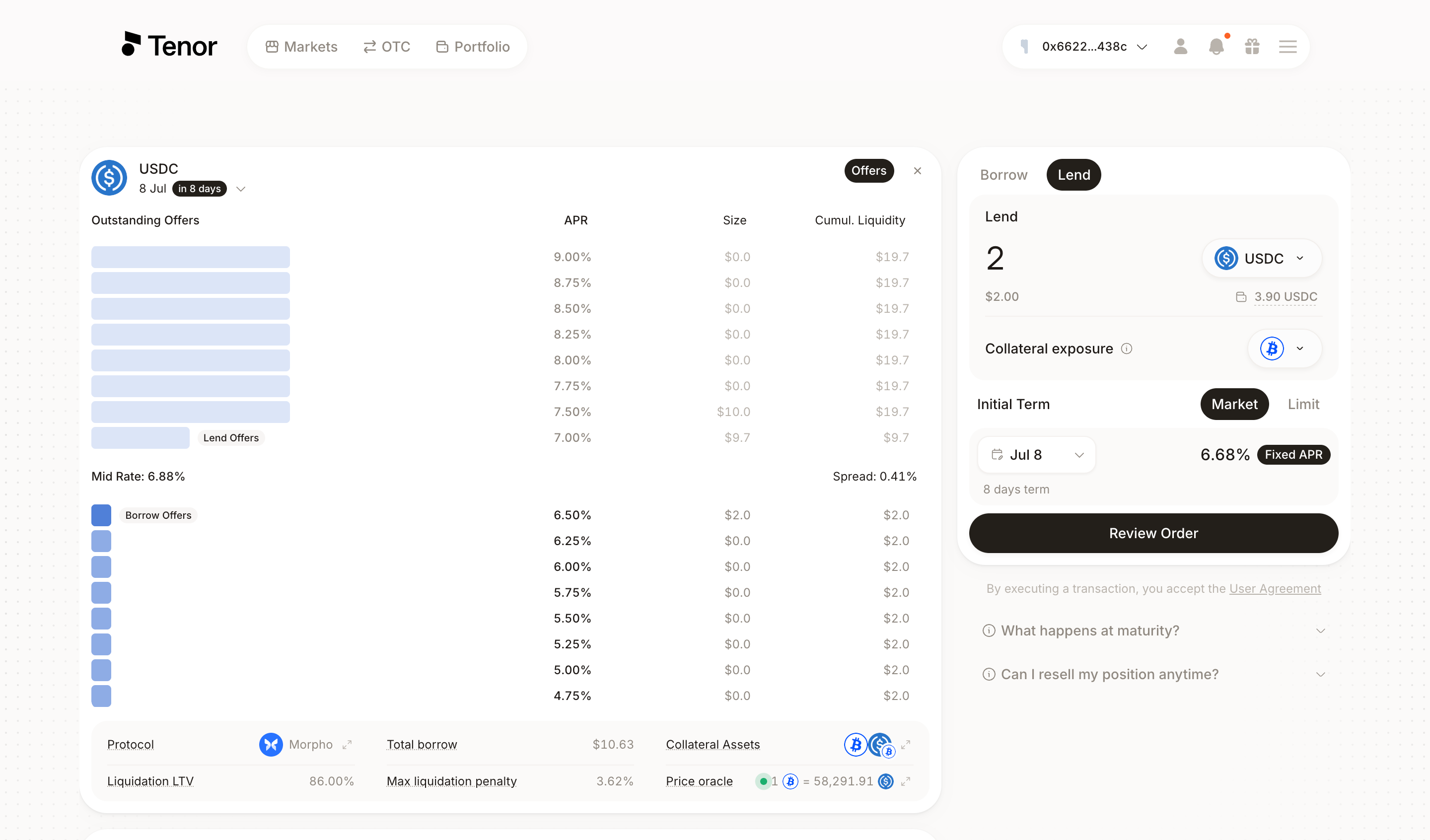Click the lend amount input field
Image resolution: width=1430 pixels, height=840 pixels.
point(1084,258)
